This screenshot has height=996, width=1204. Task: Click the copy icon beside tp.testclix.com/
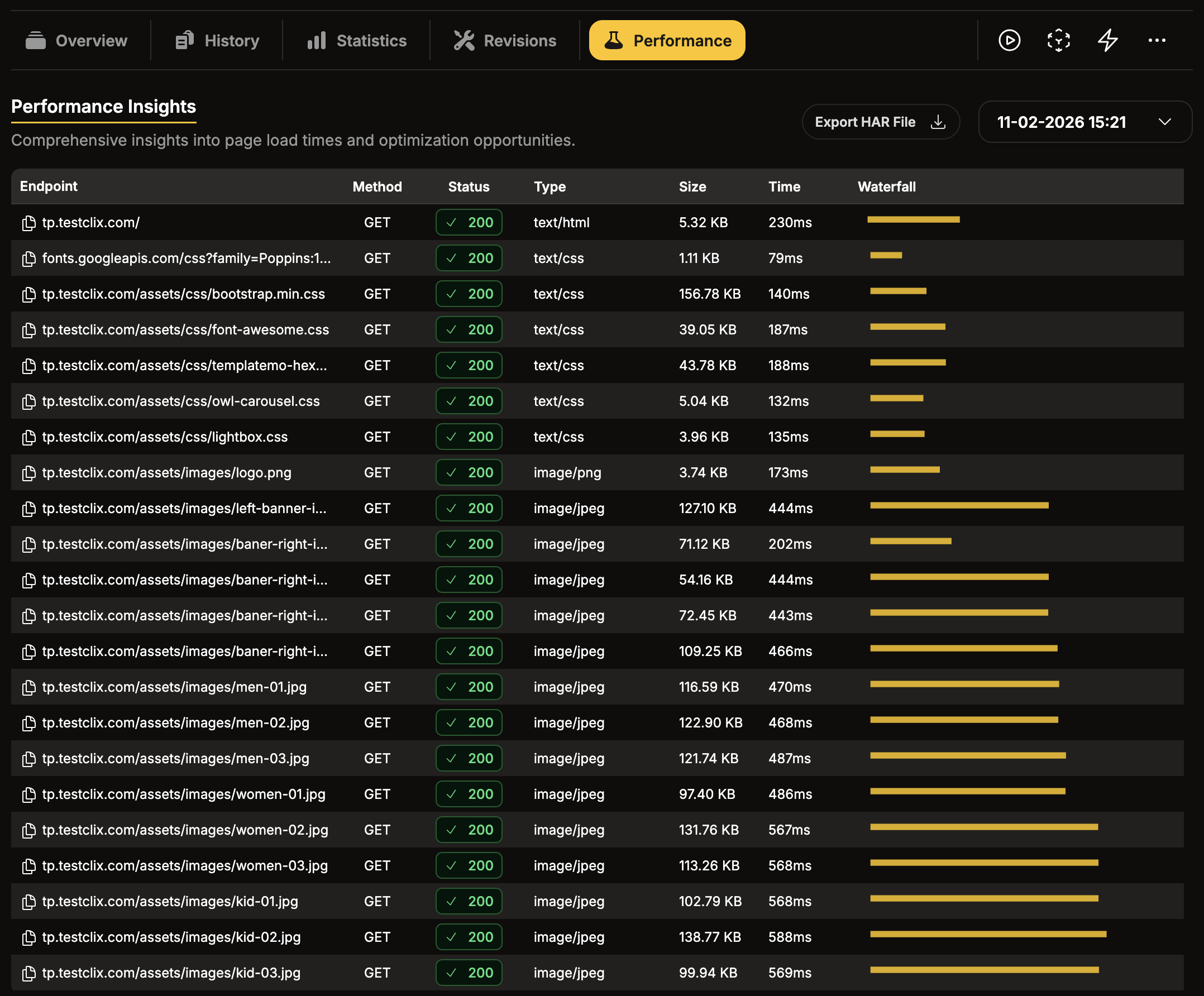point(28,223)
